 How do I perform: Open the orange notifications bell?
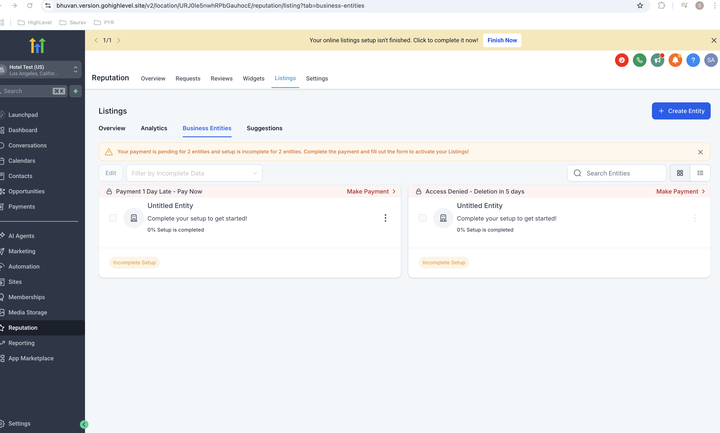(675, 61)
